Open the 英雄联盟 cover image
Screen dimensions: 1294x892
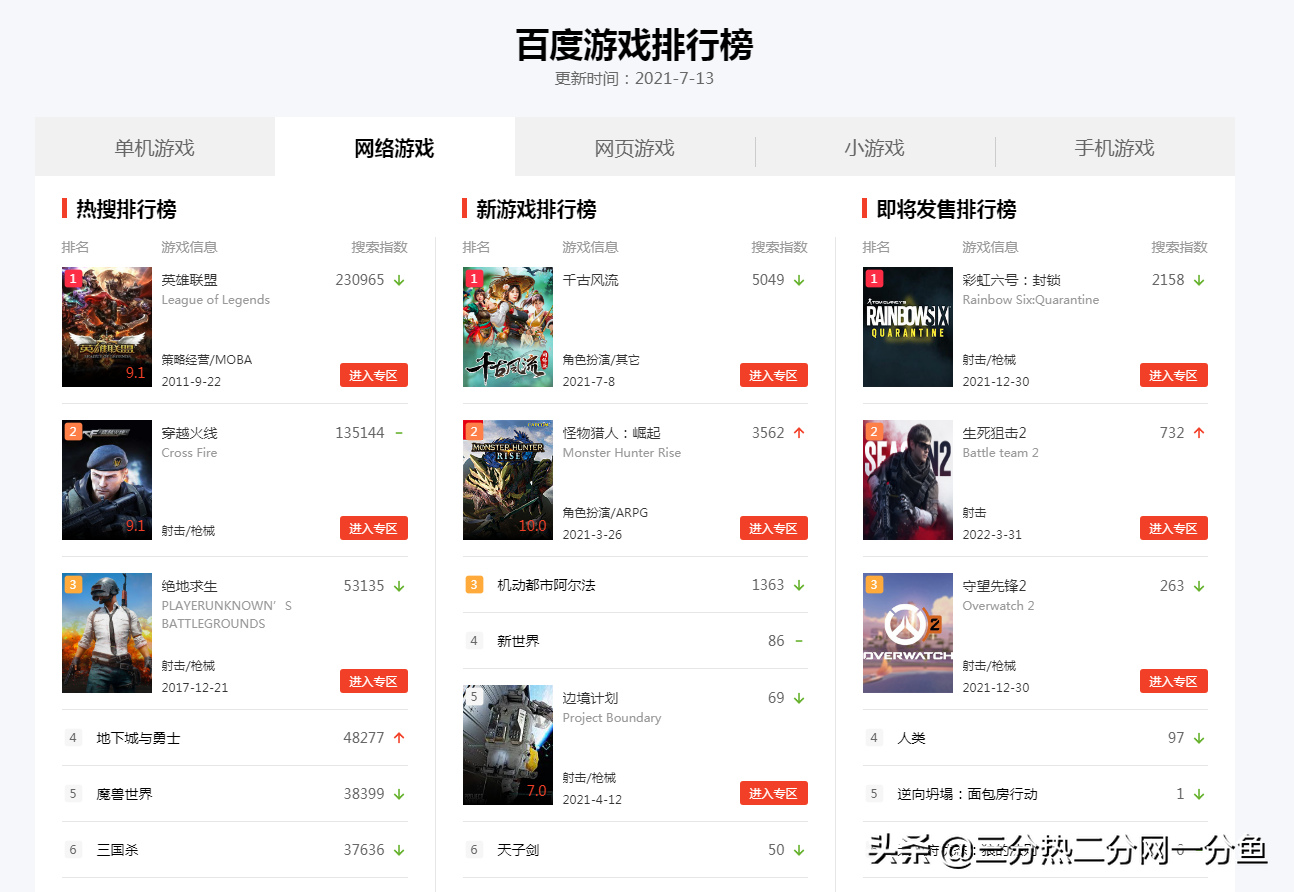coord(107,327)
